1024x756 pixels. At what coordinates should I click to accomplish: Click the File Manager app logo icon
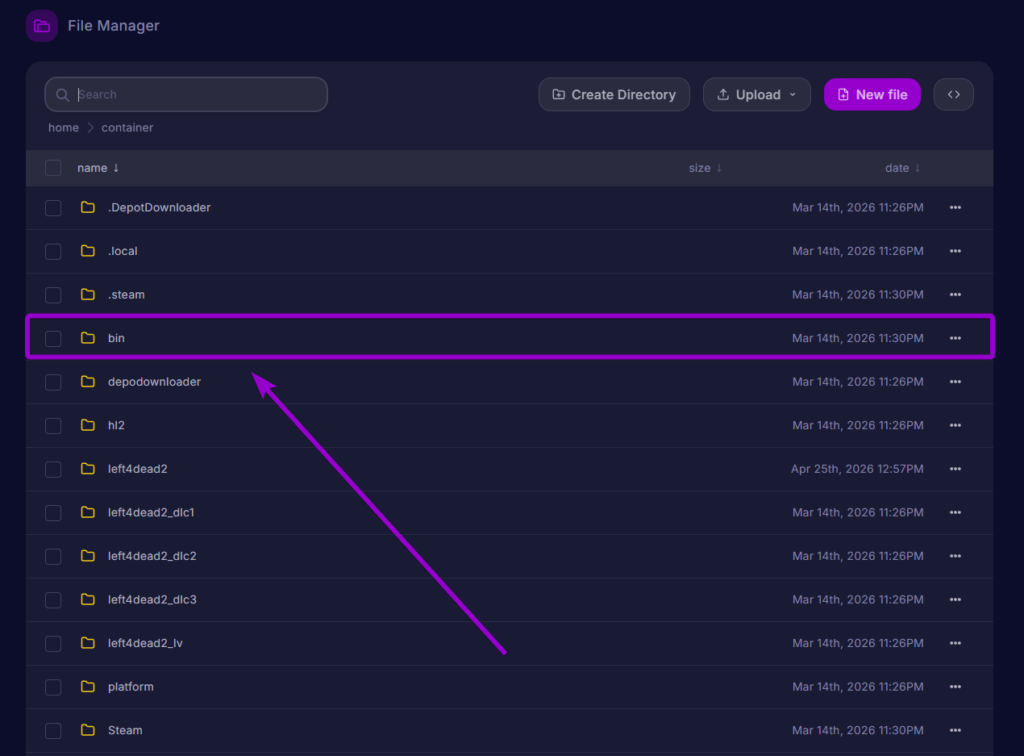tap(40, 24)
